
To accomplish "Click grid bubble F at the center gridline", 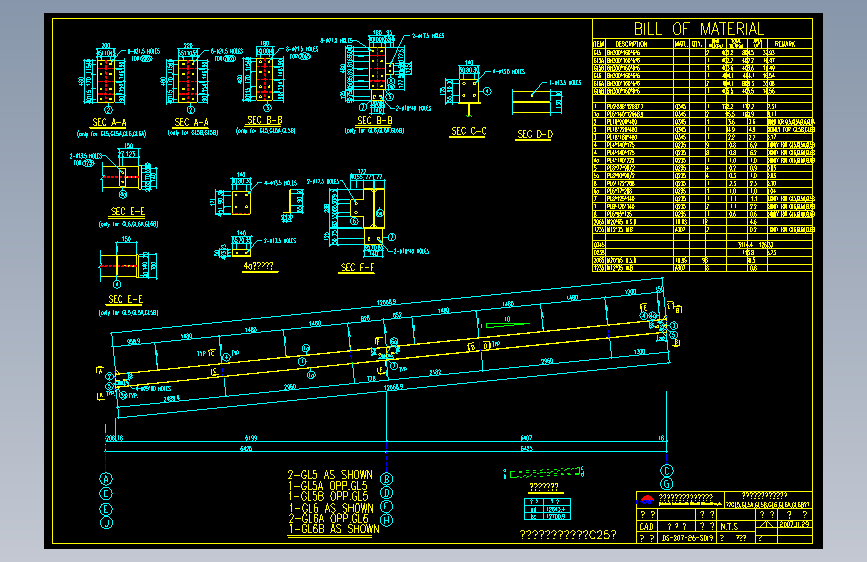I will click(387, 506).
